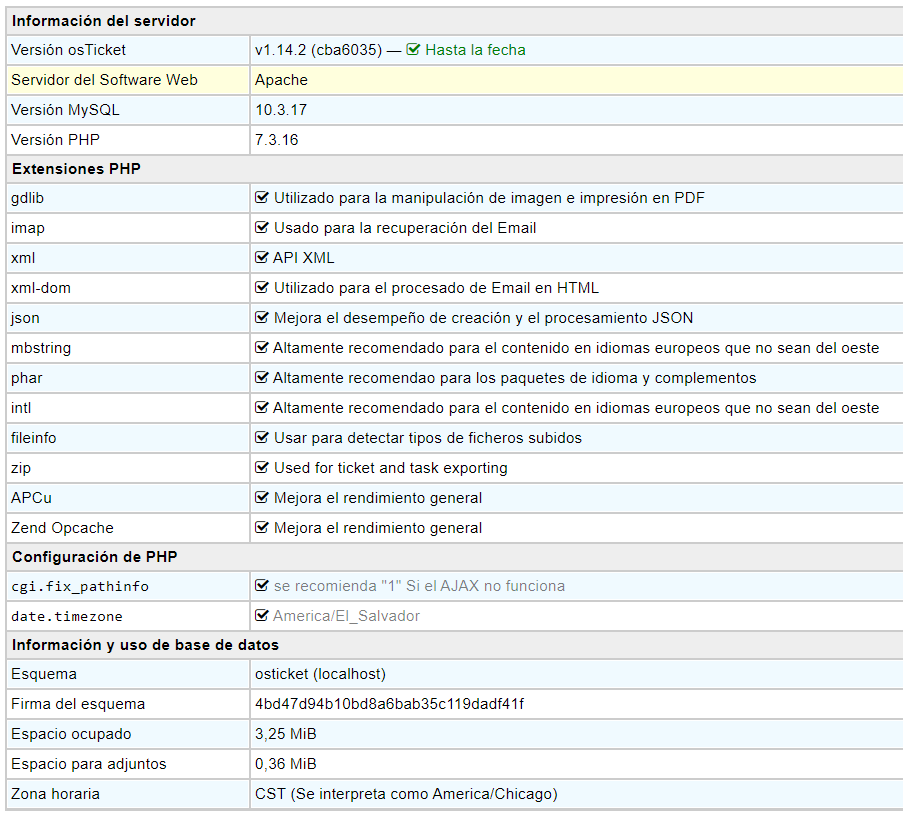903x823 pixels.
Task: Click the date.timezone setting name
Action: coord(67,616)
